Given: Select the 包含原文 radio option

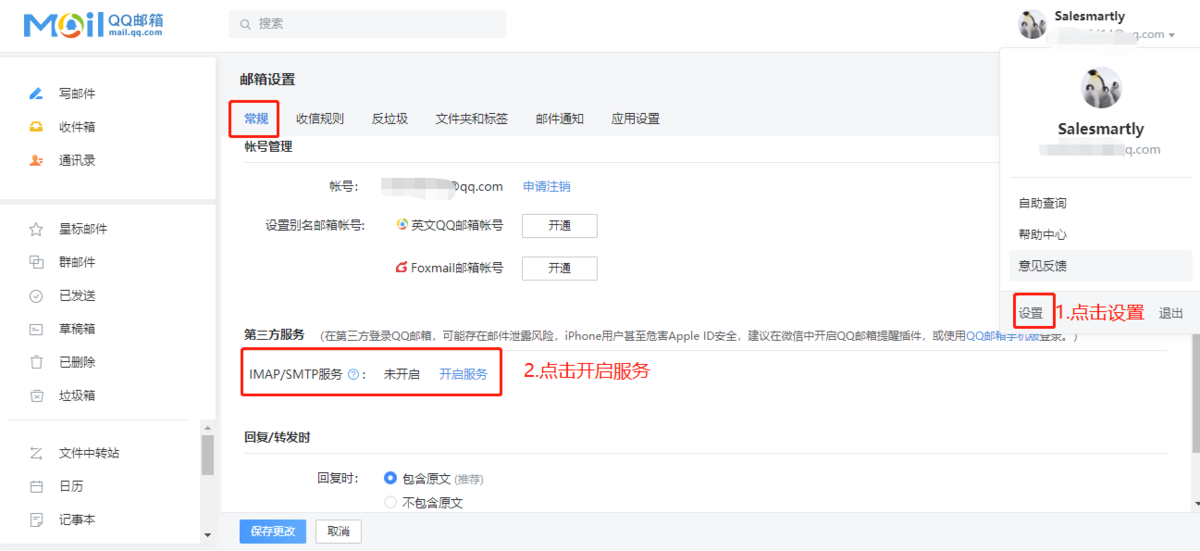Looking at the screenshot, I should 391,478.
